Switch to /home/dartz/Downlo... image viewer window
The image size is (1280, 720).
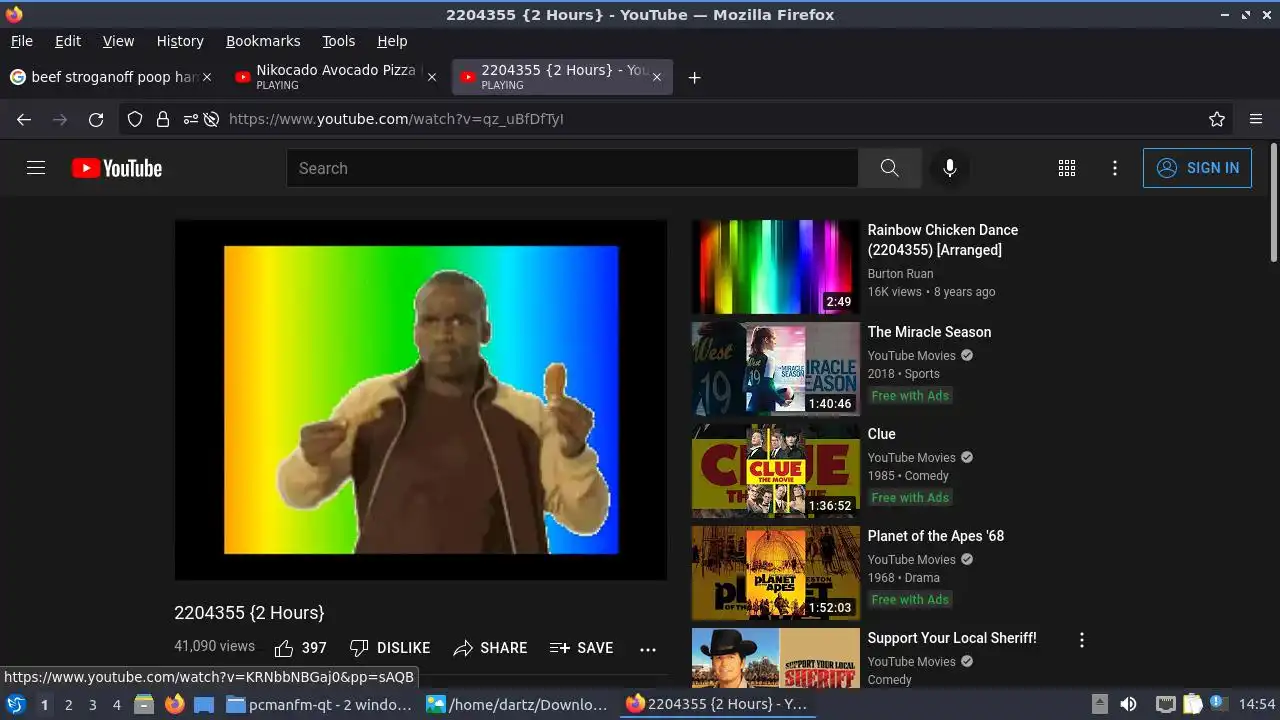518,704
